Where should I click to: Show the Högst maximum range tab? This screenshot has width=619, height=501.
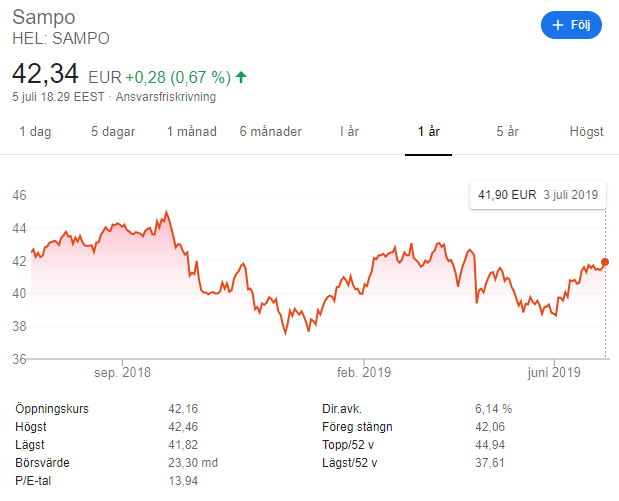click(x=587, y=131)
